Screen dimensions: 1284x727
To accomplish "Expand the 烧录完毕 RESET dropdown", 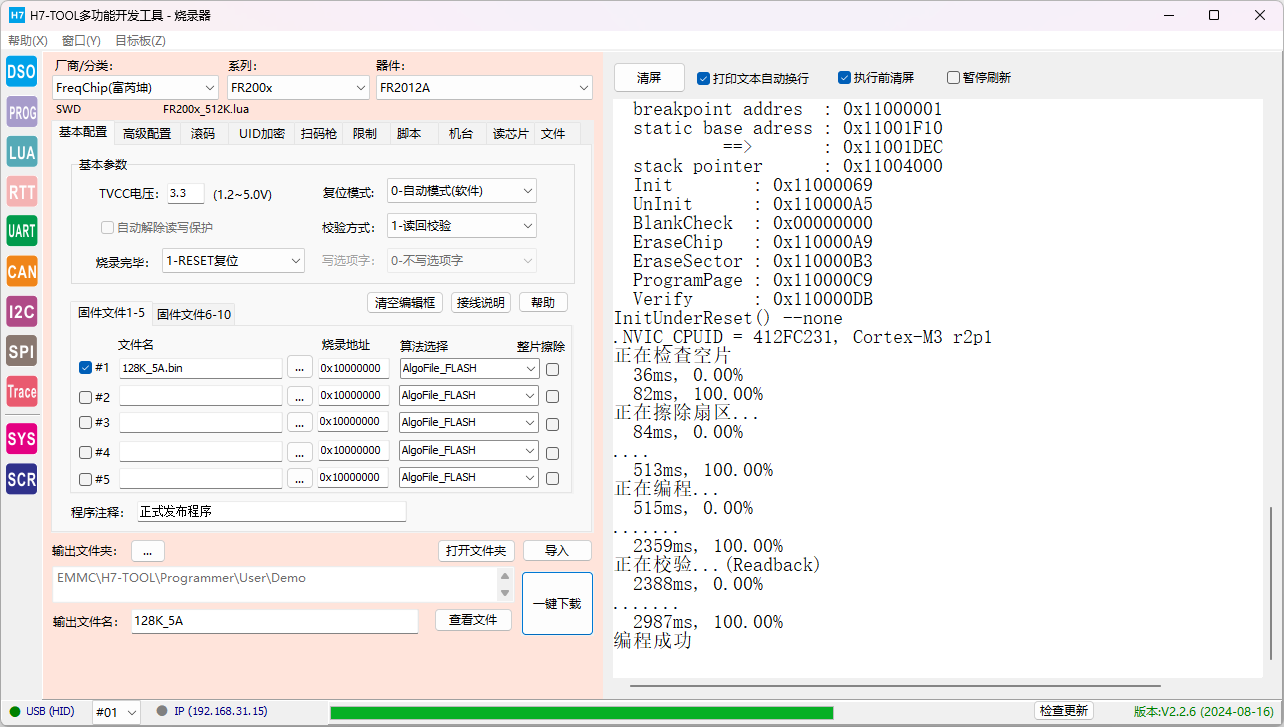I will pyautogui.click(x=233, y=261).
